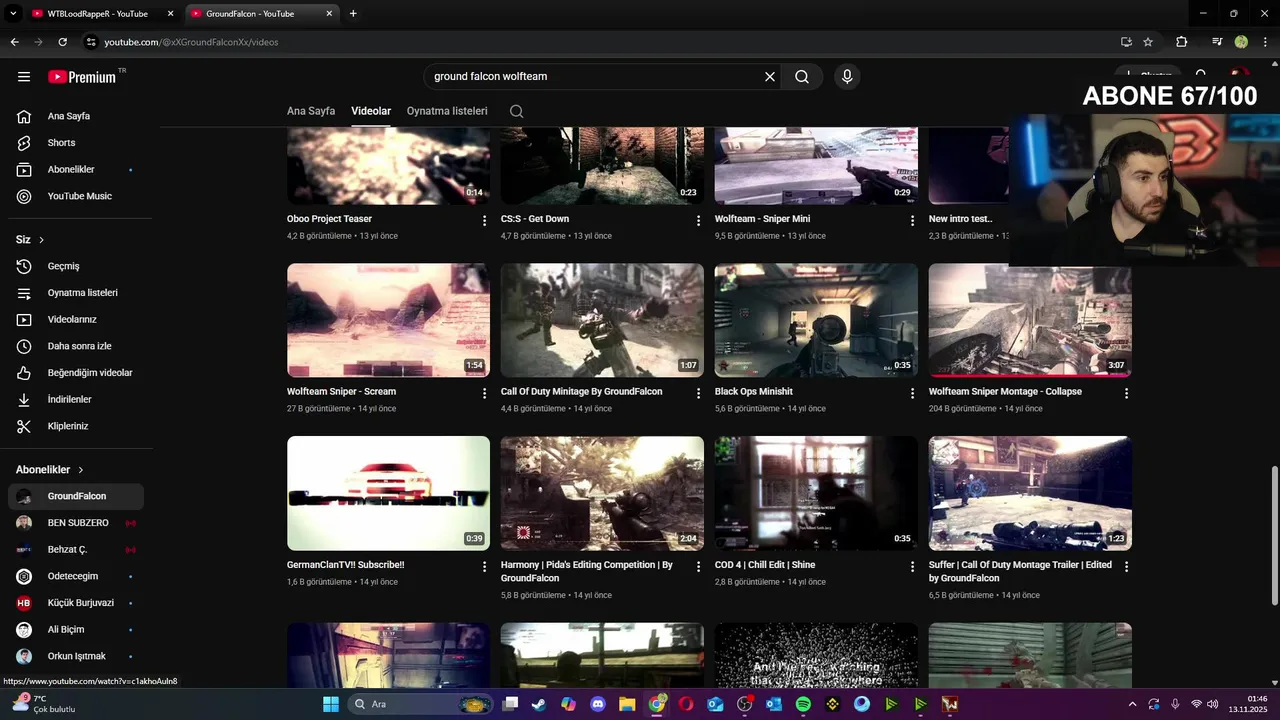Open GroundFalcon subscription in sidebar

click(x=76, y=496)
